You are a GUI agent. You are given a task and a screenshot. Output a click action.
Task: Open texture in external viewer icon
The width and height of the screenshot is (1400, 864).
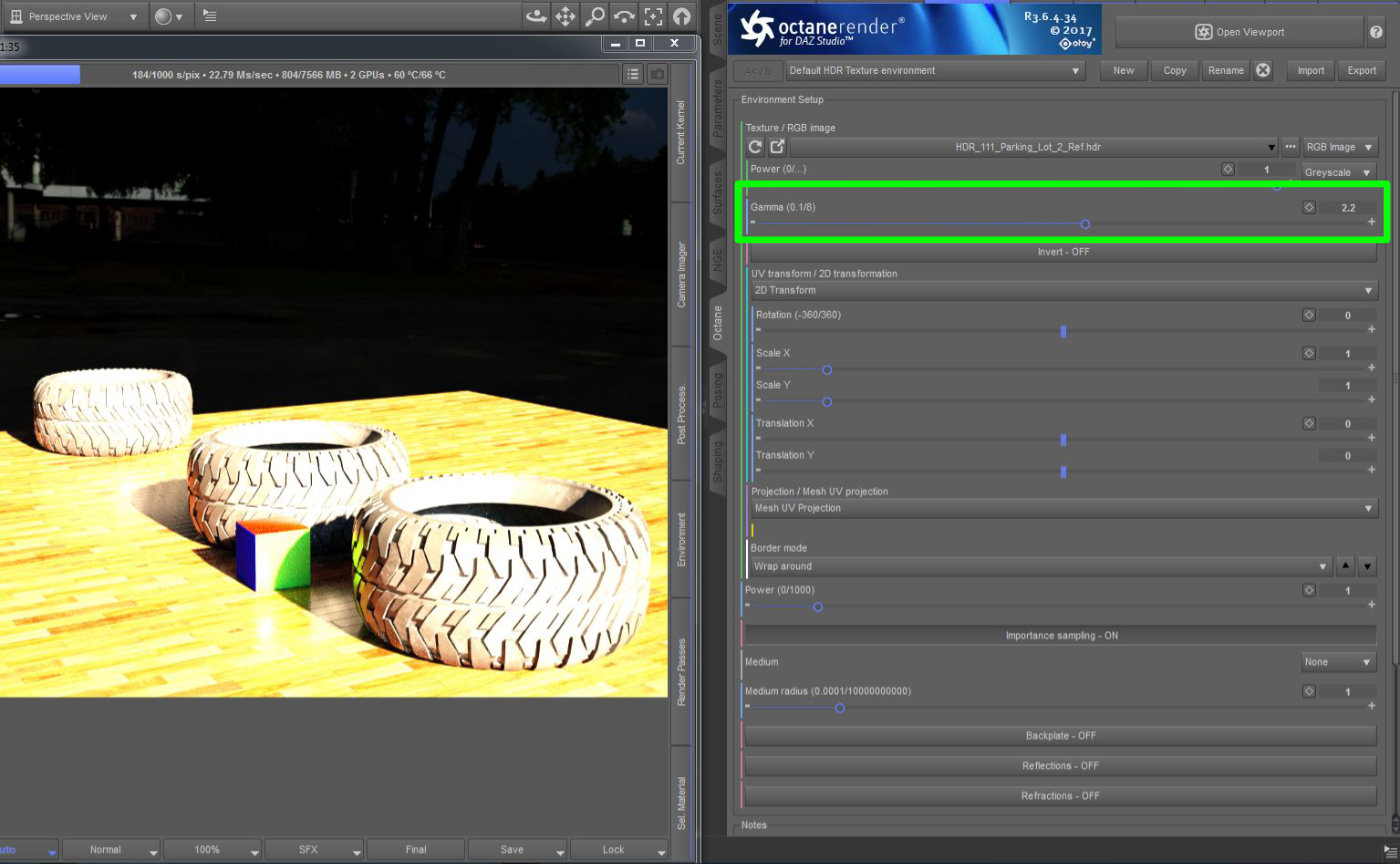click(x=777, y=147)
